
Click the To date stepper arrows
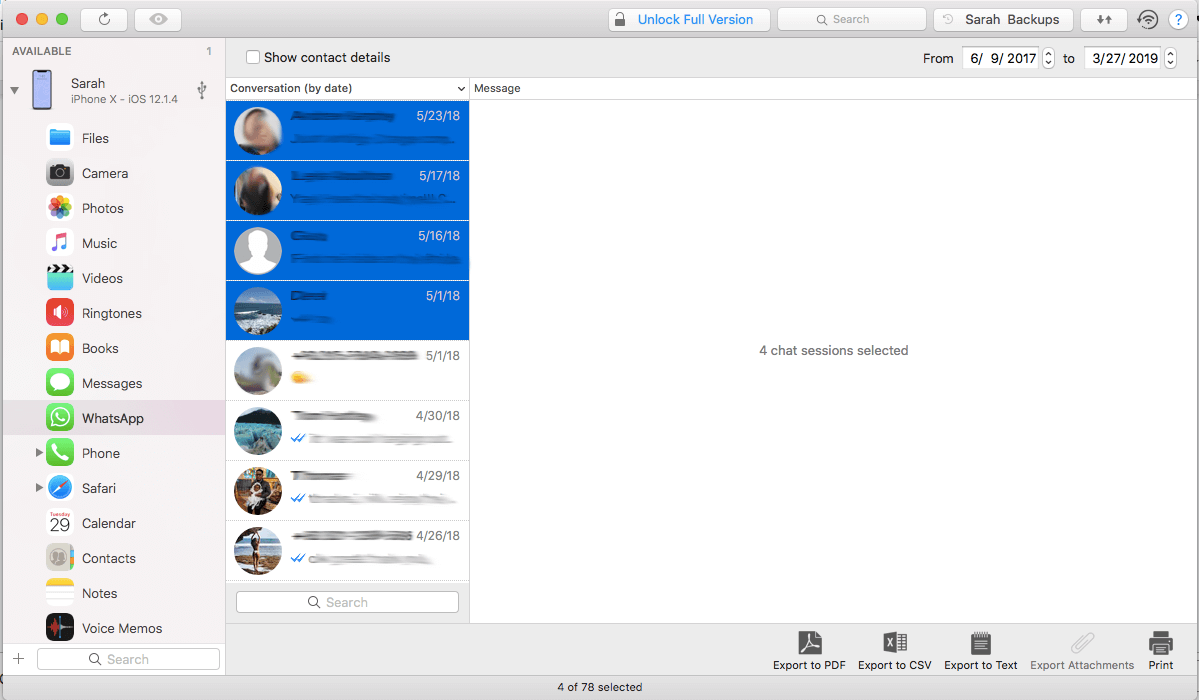coord(1170,58)
